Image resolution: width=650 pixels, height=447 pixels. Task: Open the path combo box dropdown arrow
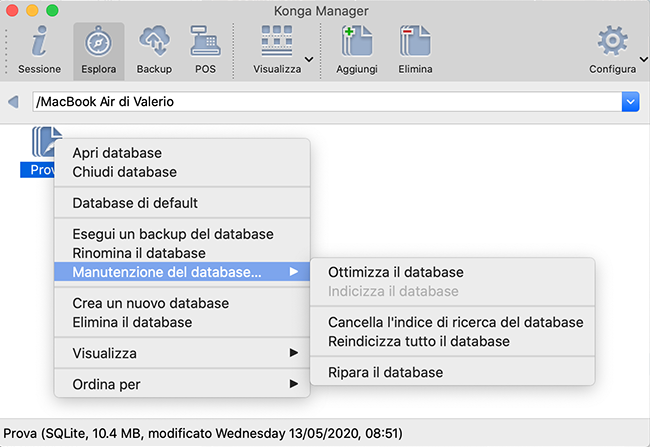pos(630,101)
